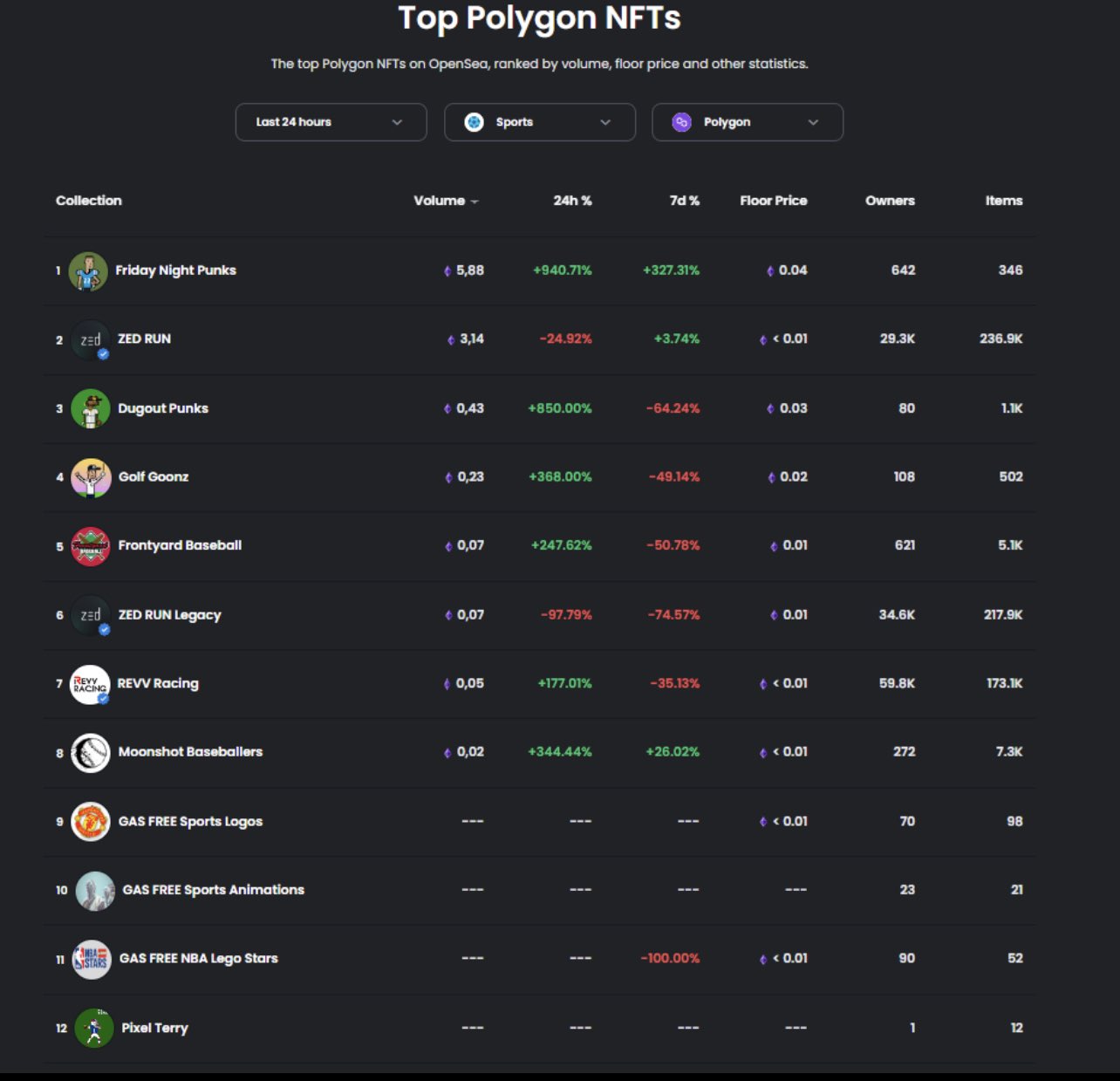Click the ZED RUN collection name
1120x1081 pixels.
point(144,339)
